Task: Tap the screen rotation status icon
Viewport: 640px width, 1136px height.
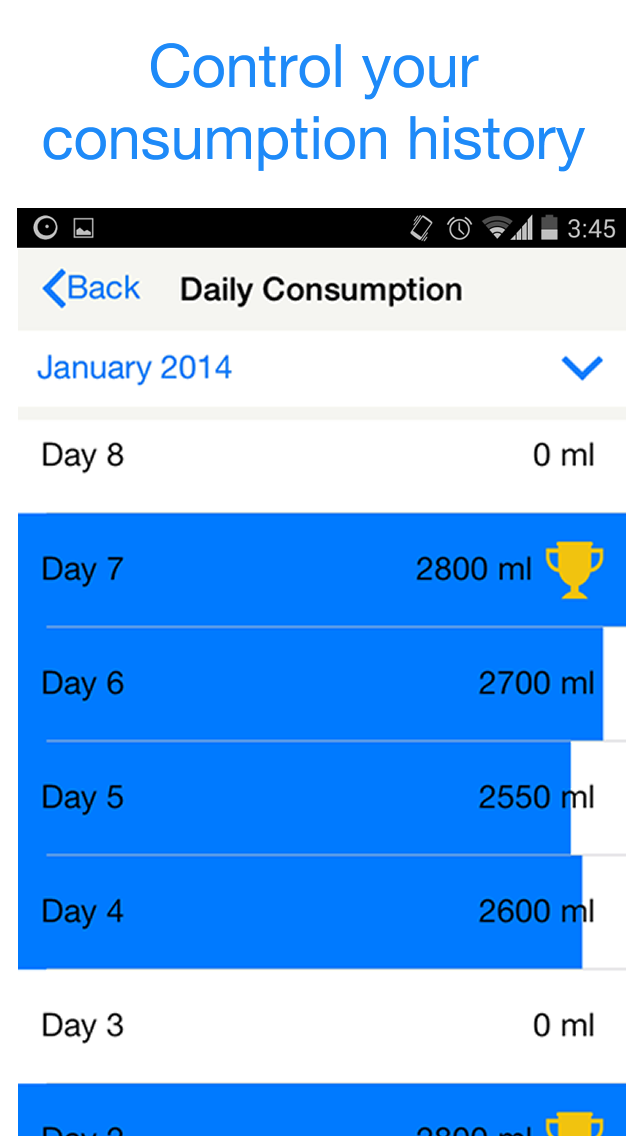Action: pos(422,229)
